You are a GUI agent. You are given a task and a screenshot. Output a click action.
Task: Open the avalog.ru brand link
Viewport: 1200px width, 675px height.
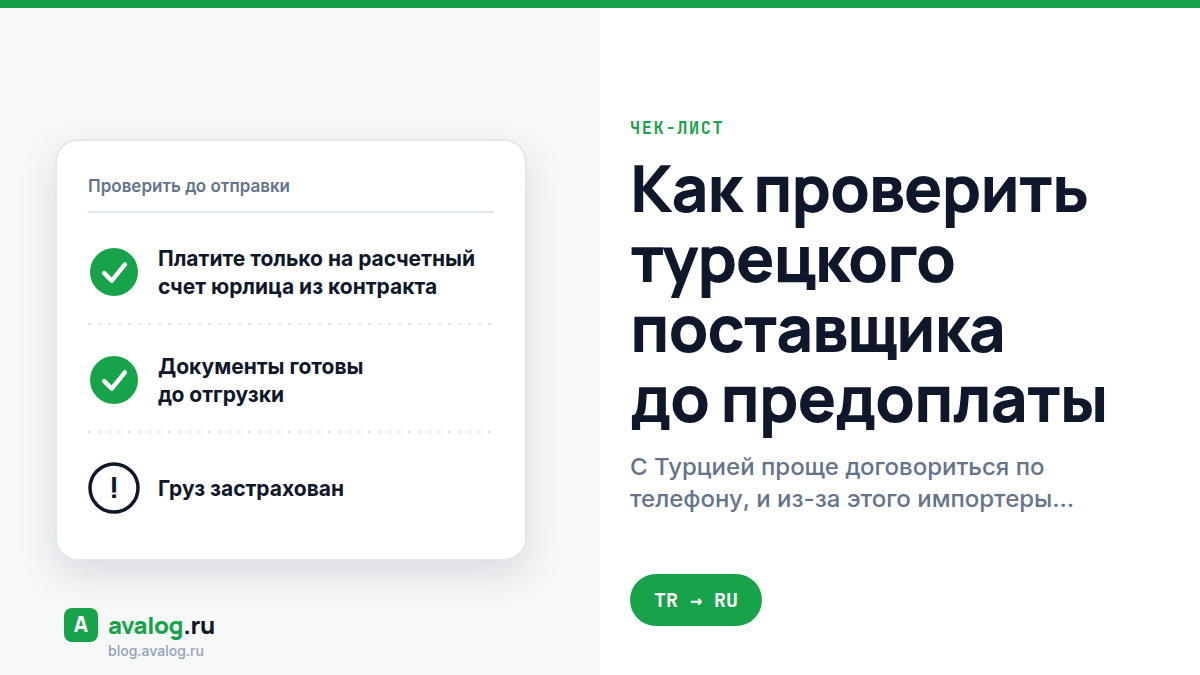(x=161, y=627)
